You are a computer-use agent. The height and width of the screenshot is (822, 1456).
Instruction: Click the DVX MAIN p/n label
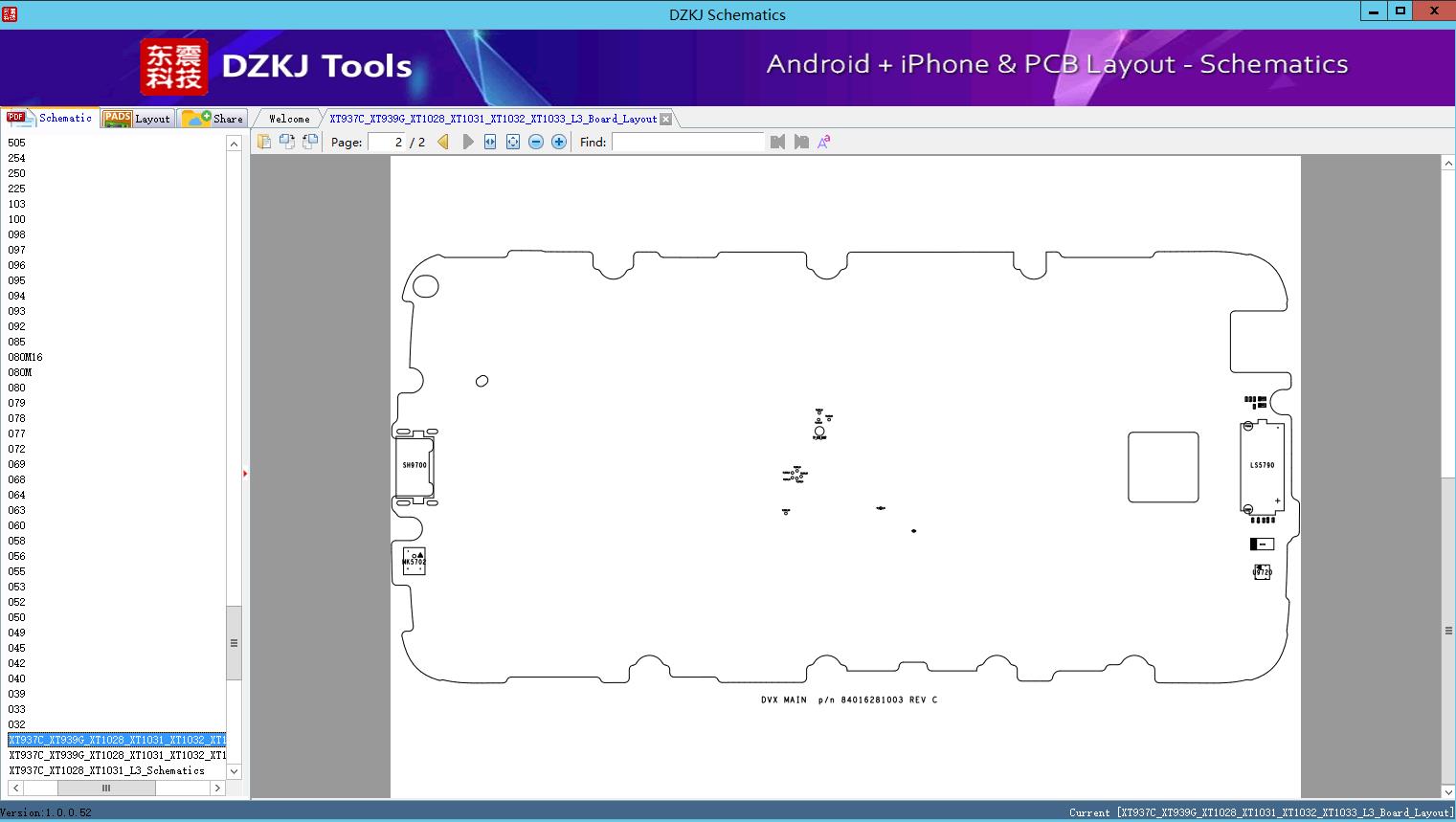(x=849, y=700)
